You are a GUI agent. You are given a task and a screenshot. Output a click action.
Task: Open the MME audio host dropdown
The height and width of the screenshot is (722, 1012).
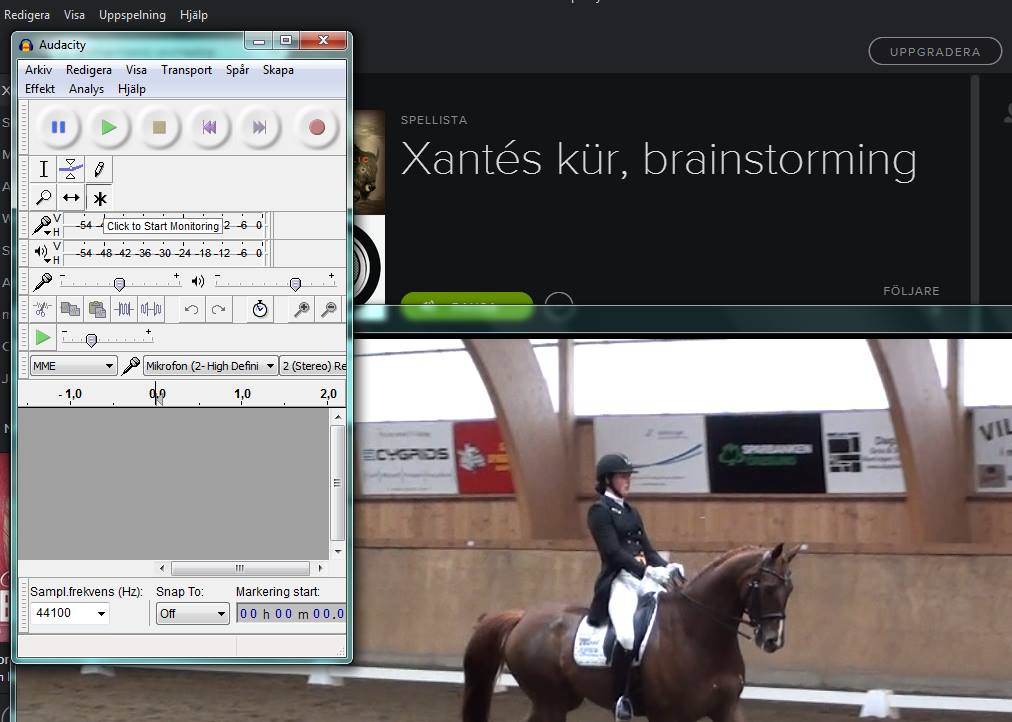[x=73, y=366]
